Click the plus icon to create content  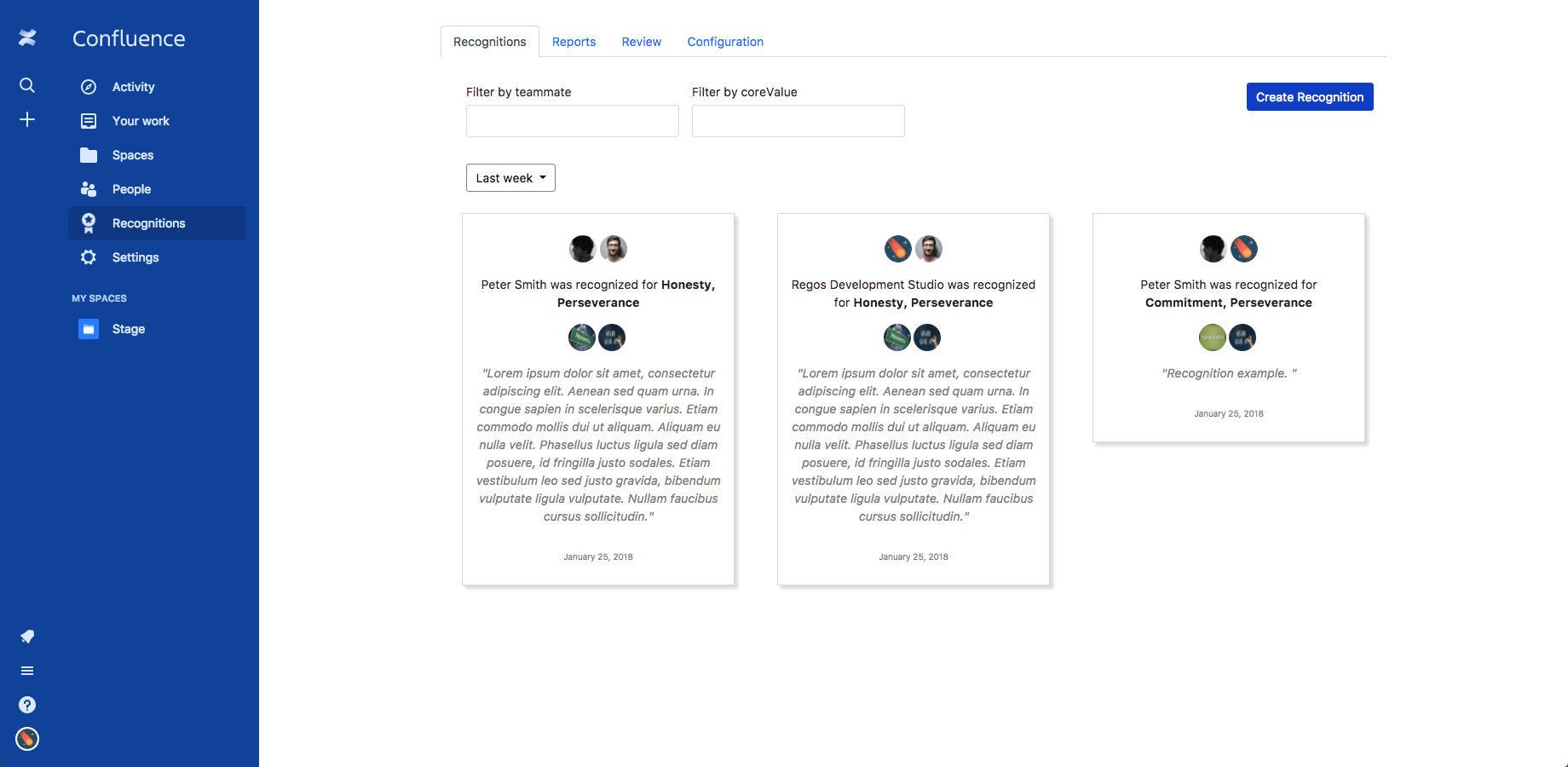coord(26,119)
